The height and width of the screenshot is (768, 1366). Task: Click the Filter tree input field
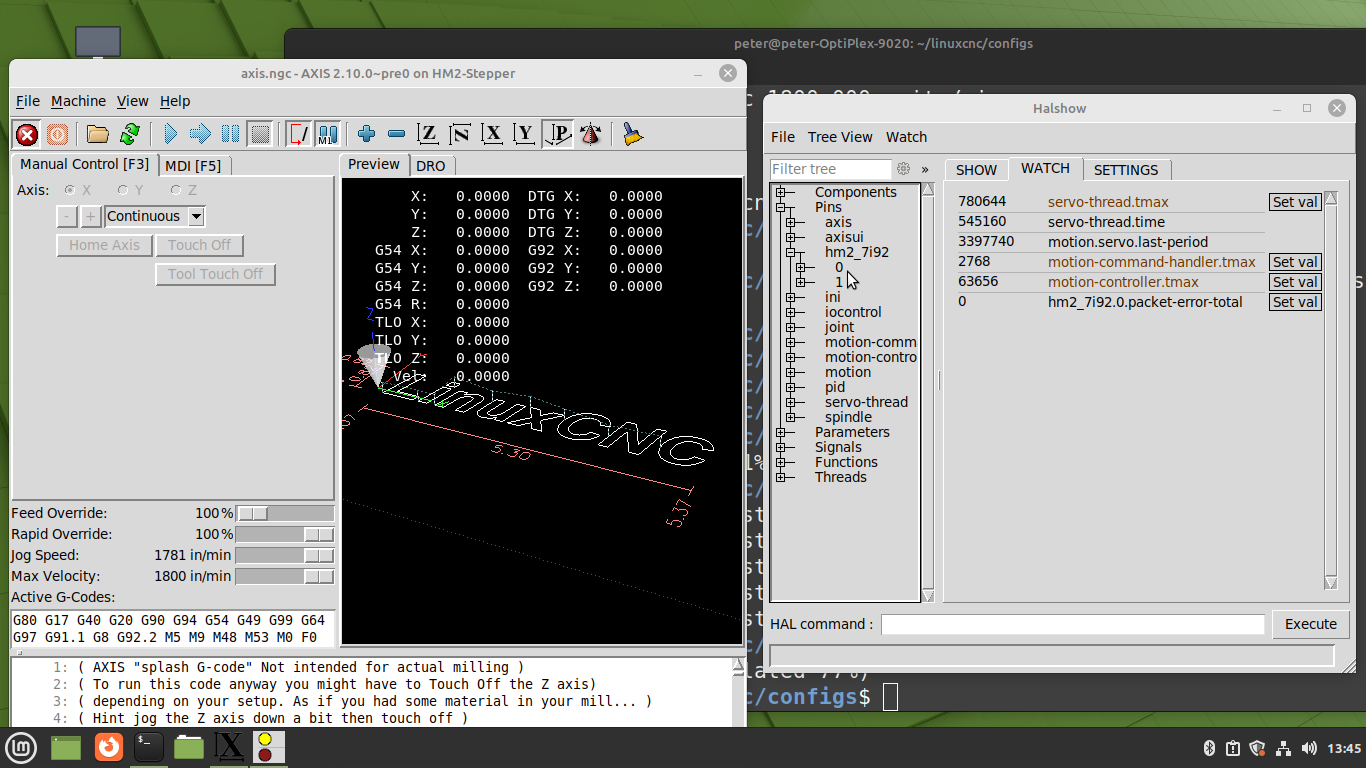point(831,169)
